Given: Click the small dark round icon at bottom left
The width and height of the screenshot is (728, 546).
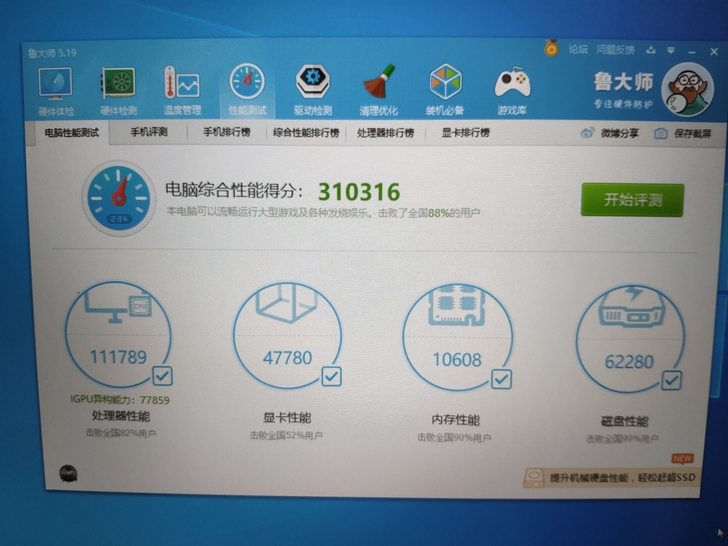Looking at the screenshot, I should point(68,473).
